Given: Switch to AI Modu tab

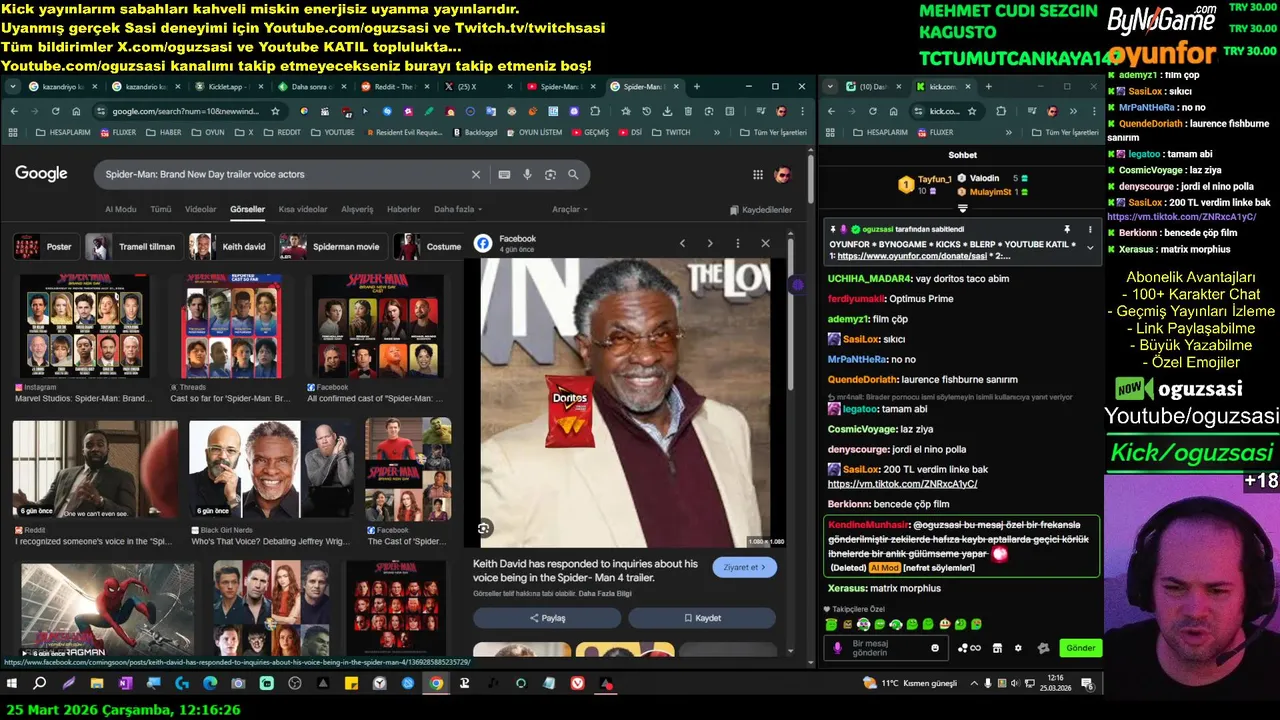Looking at the screenshot, I should 120,209.
